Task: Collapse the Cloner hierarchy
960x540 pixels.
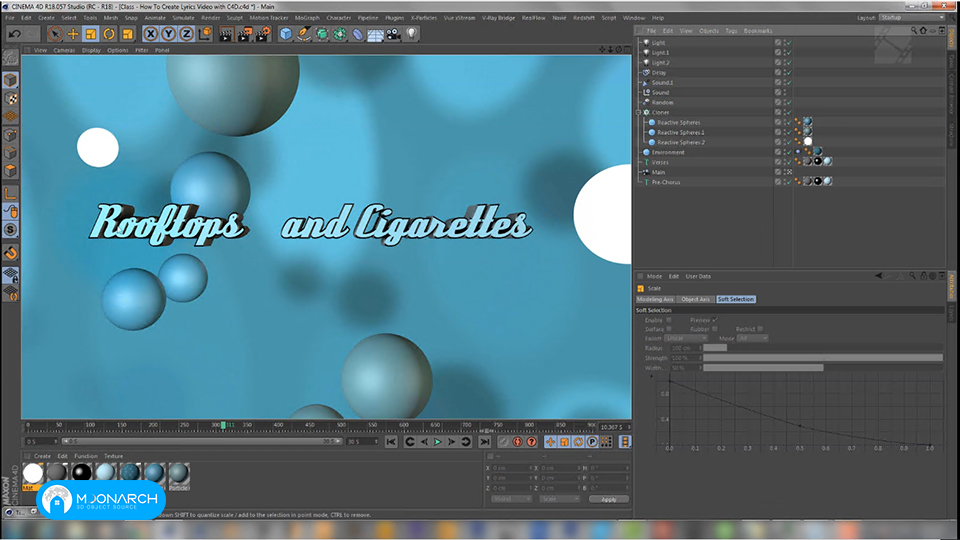Action: [x=639, y=113]
